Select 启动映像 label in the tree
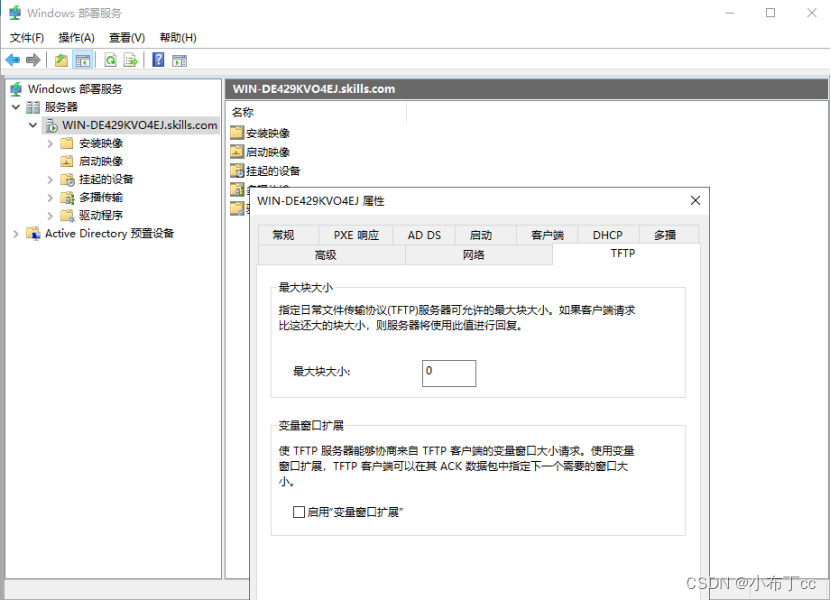831x601 pixels. [x=101, y=161]
